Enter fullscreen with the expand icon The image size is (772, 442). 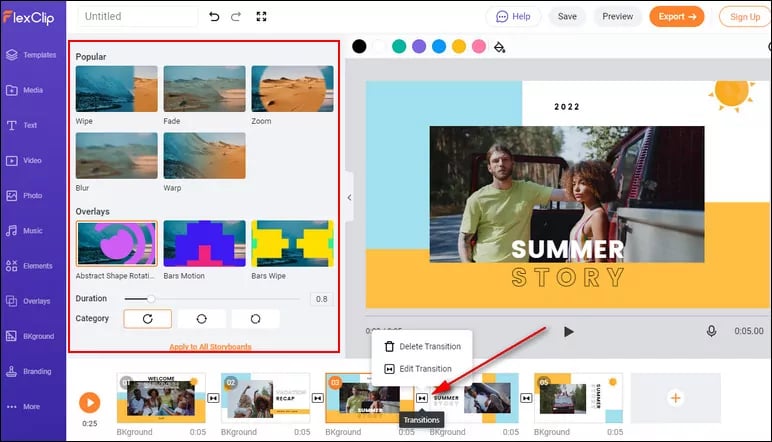click(x=262, y=17)
